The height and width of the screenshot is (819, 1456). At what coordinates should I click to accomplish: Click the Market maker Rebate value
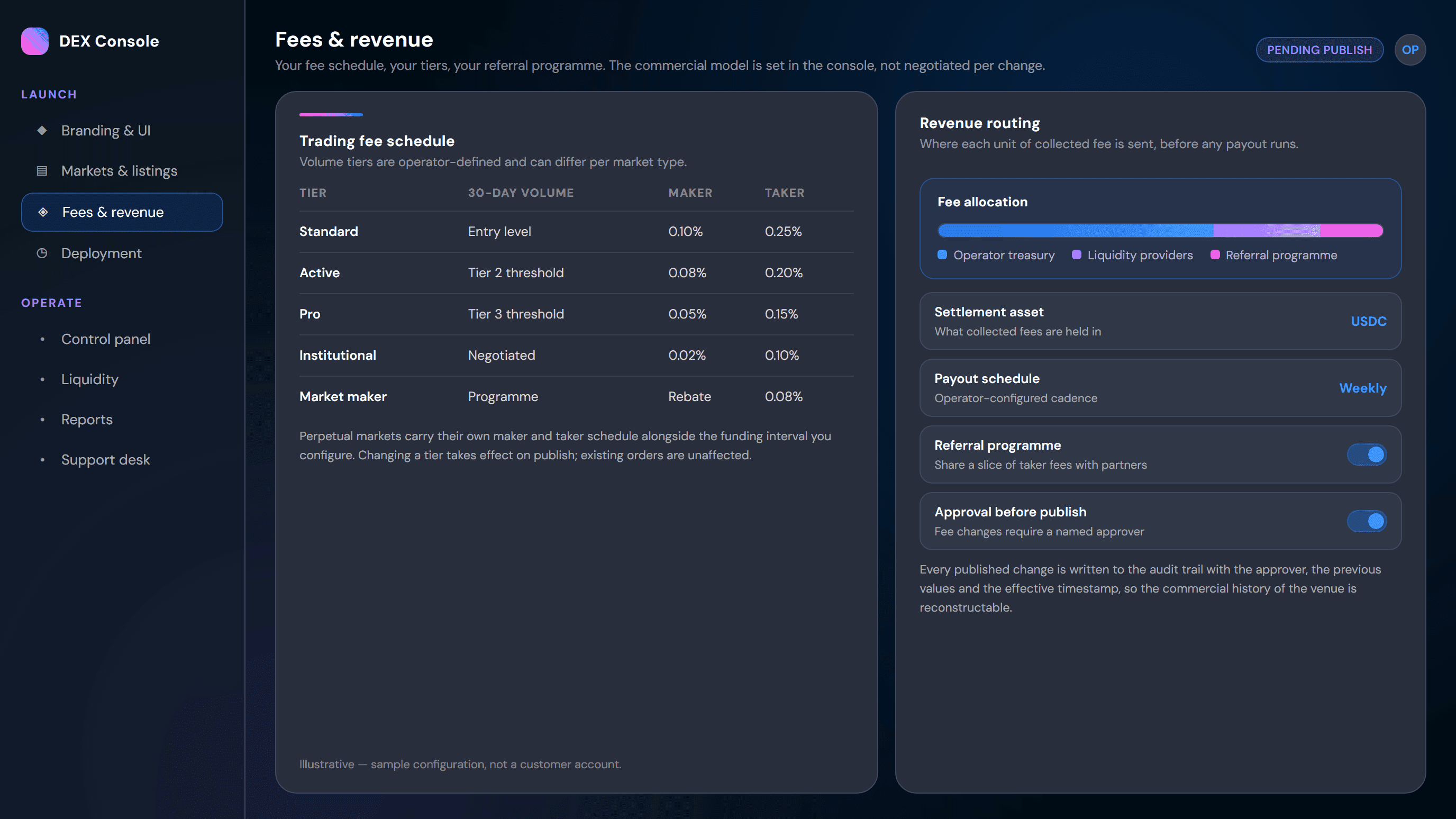click(689, 396)
